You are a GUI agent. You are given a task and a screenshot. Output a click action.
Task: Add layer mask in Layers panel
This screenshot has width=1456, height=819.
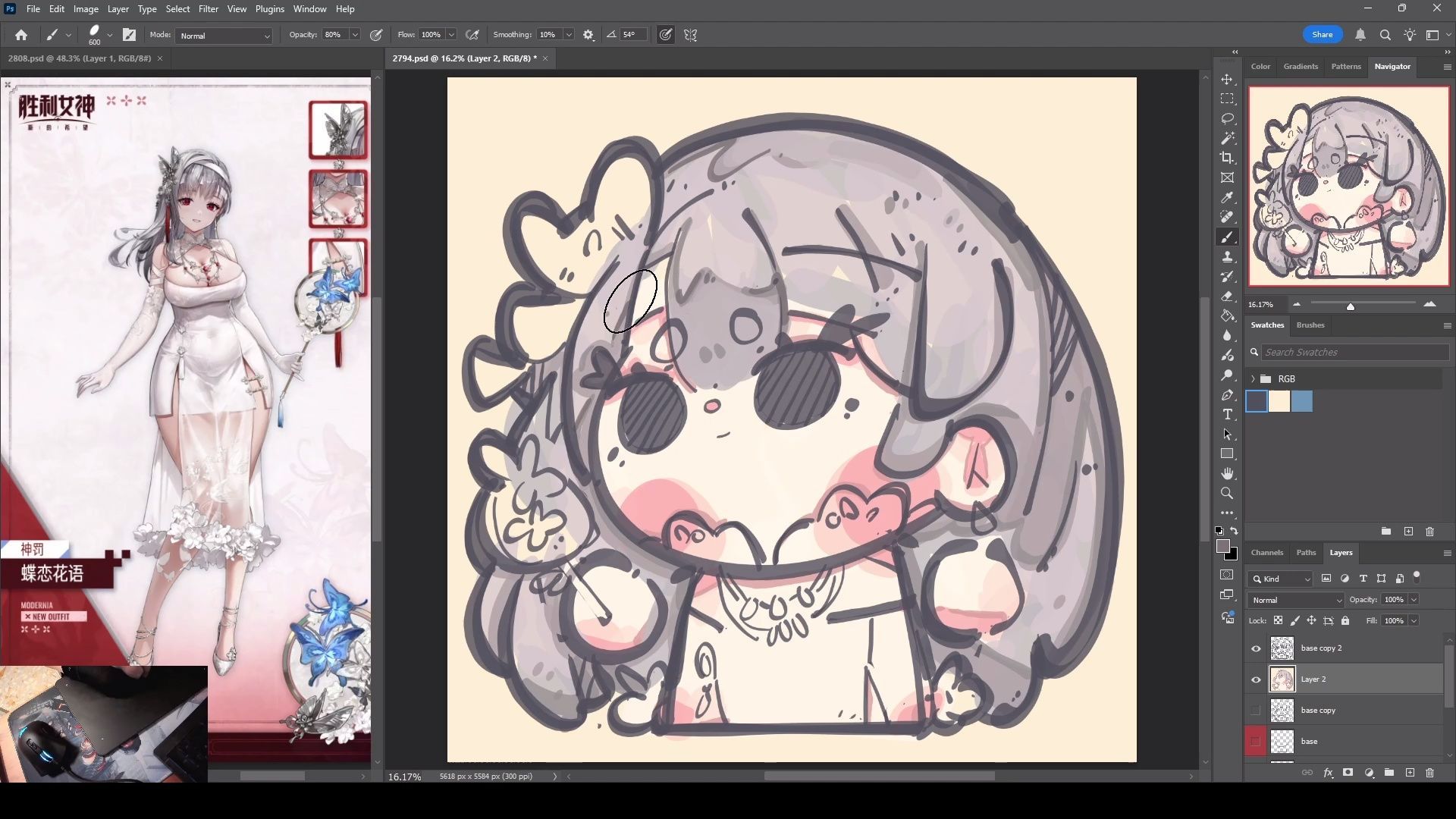point(1348,773)
